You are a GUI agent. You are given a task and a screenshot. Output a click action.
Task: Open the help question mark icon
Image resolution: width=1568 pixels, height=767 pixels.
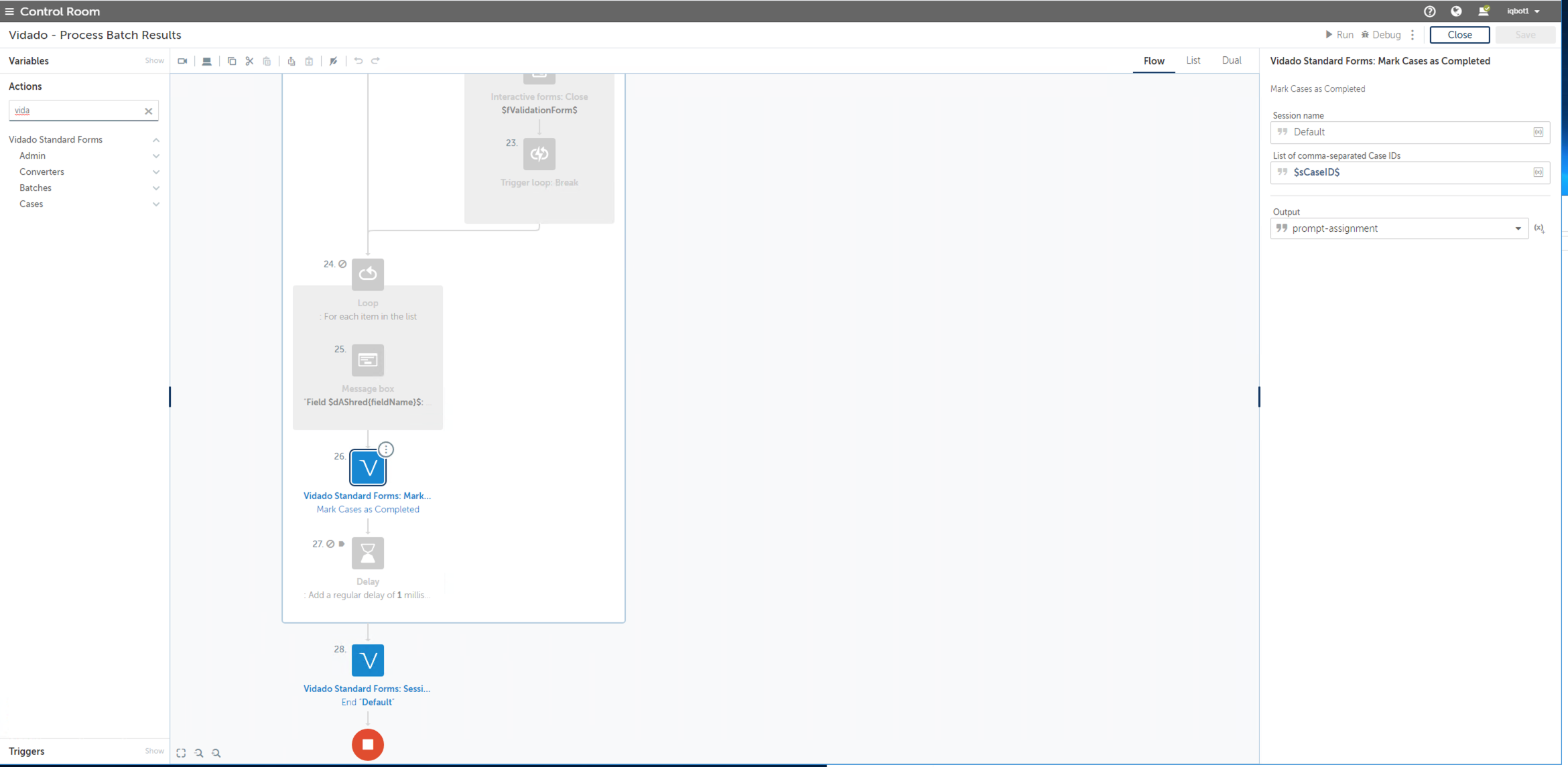(1429, 11)
